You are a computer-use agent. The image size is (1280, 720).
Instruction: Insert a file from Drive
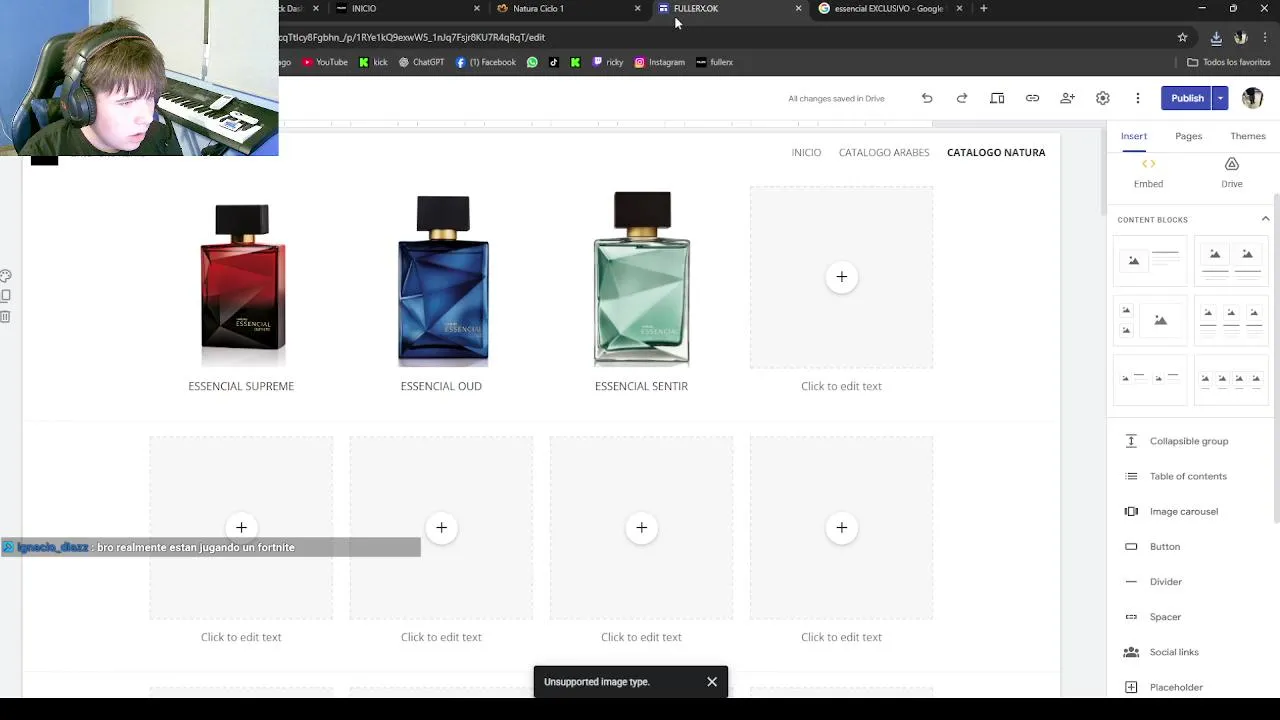pyautogui.click(x=1232, y=173)
